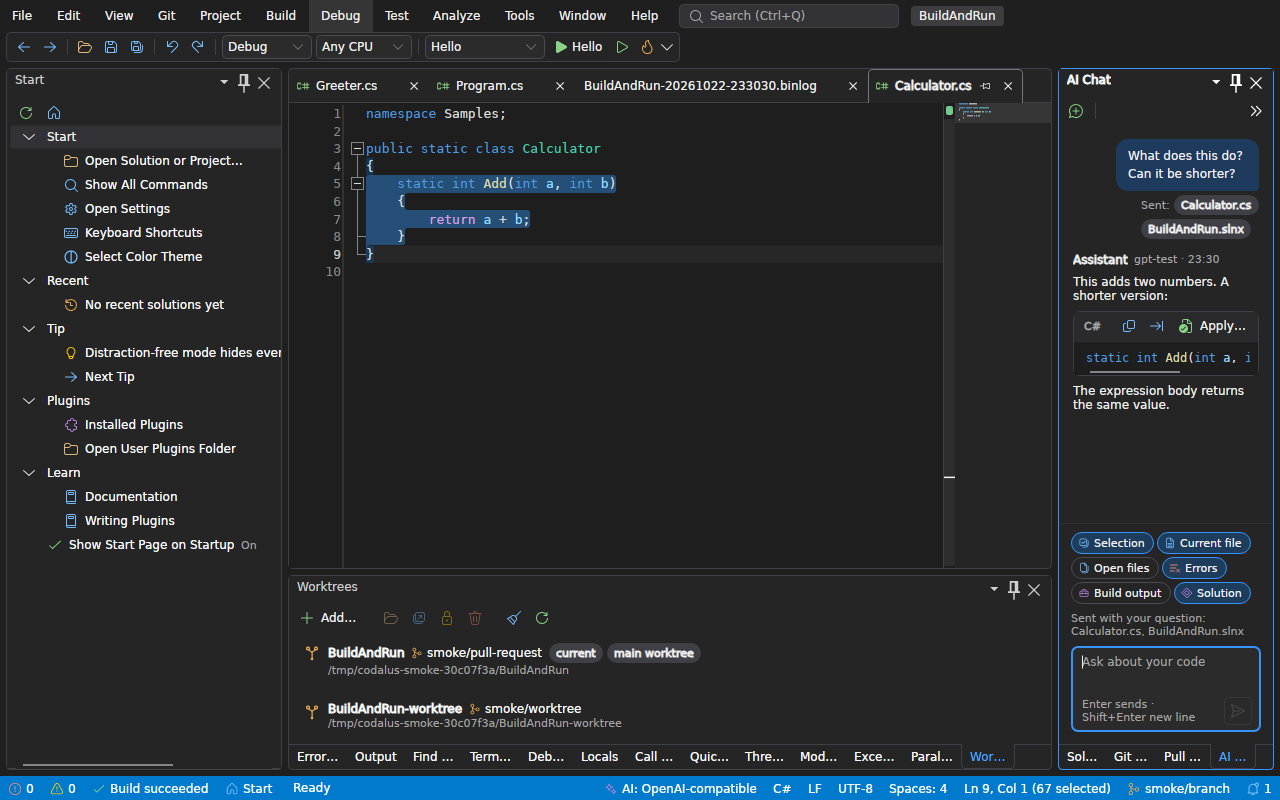1280x800 pixels.
Task: Enable the Open files context chip
Action: click(1114, 568)
